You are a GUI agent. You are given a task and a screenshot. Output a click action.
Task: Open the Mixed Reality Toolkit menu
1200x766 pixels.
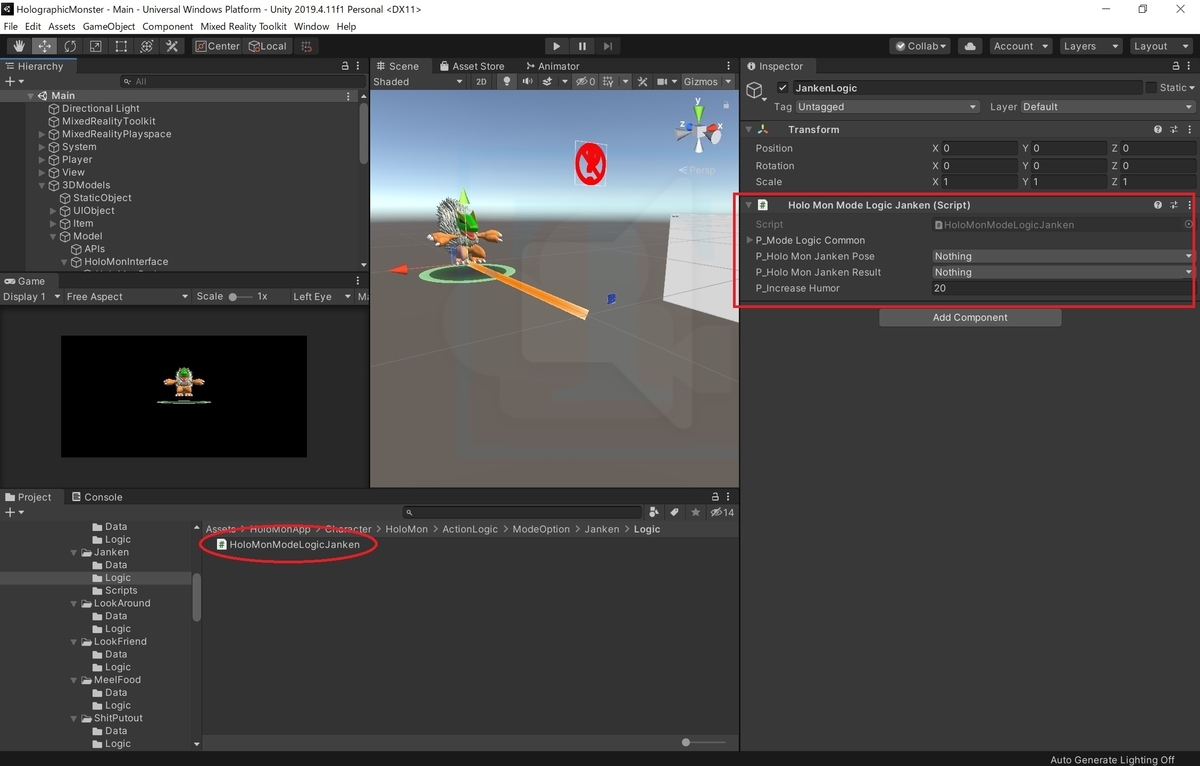(243, 26)
